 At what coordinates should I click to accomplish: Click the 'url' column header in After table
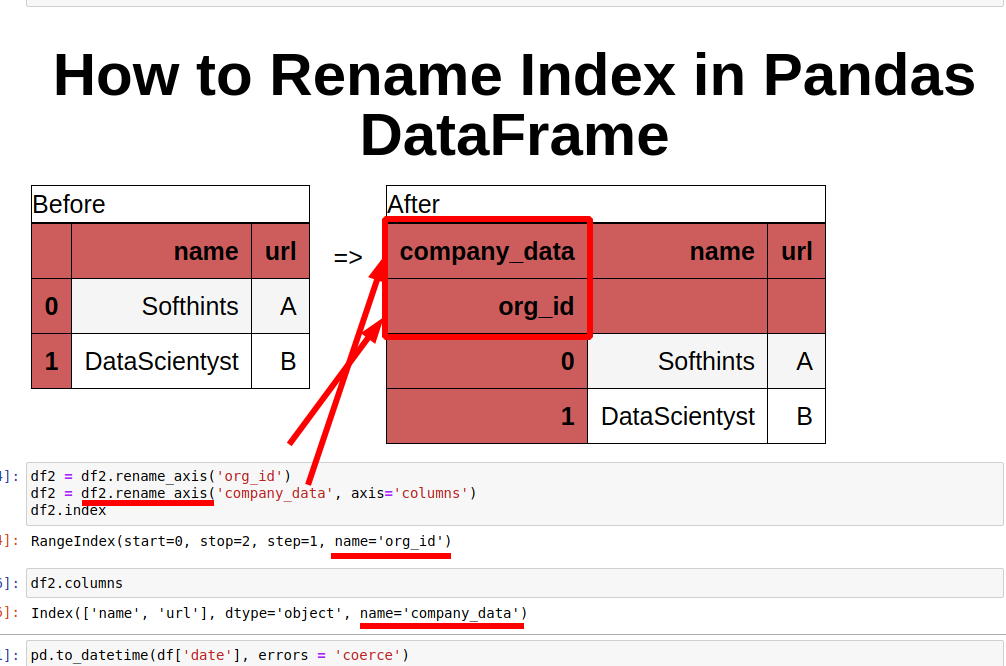click(796, 251)
